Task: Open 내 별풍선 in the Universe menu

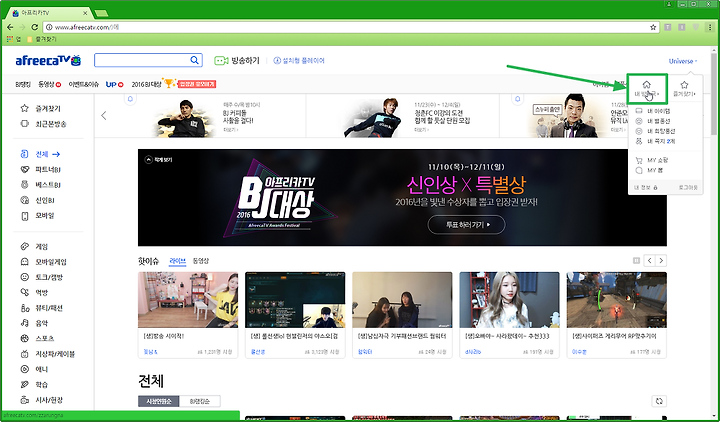Action: pos(658,121)
